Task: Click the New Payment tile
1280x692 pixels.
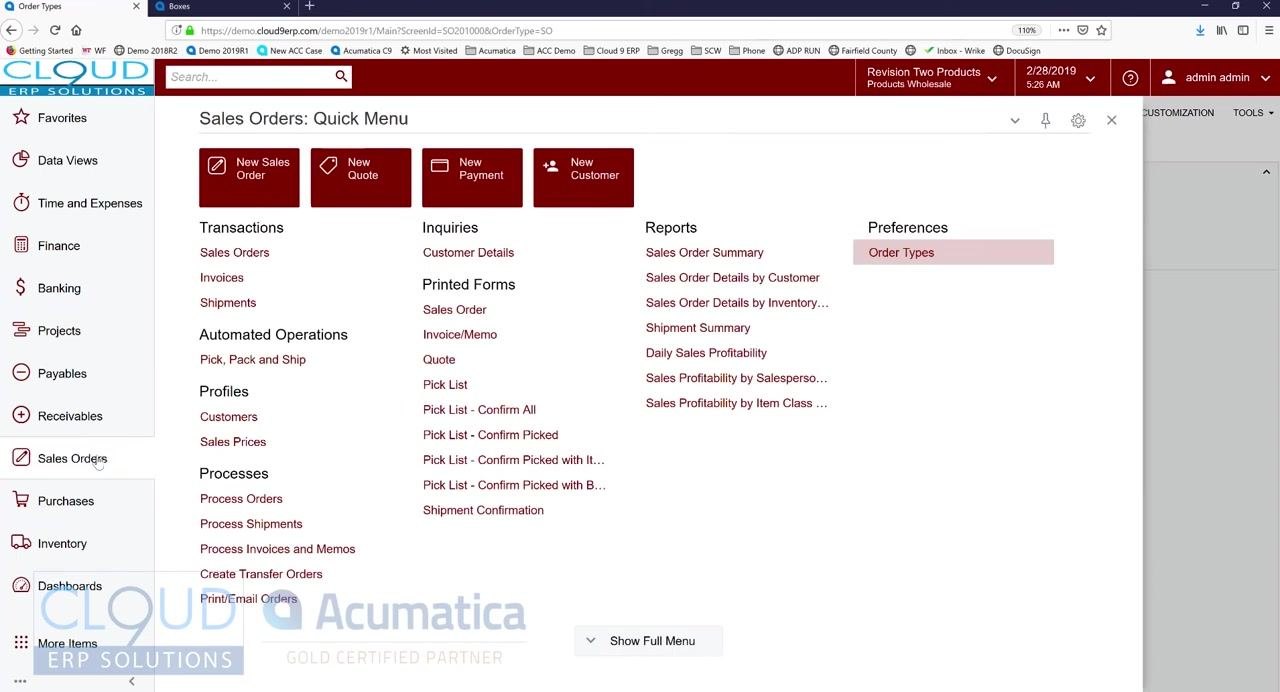Action: coord(472,178)
